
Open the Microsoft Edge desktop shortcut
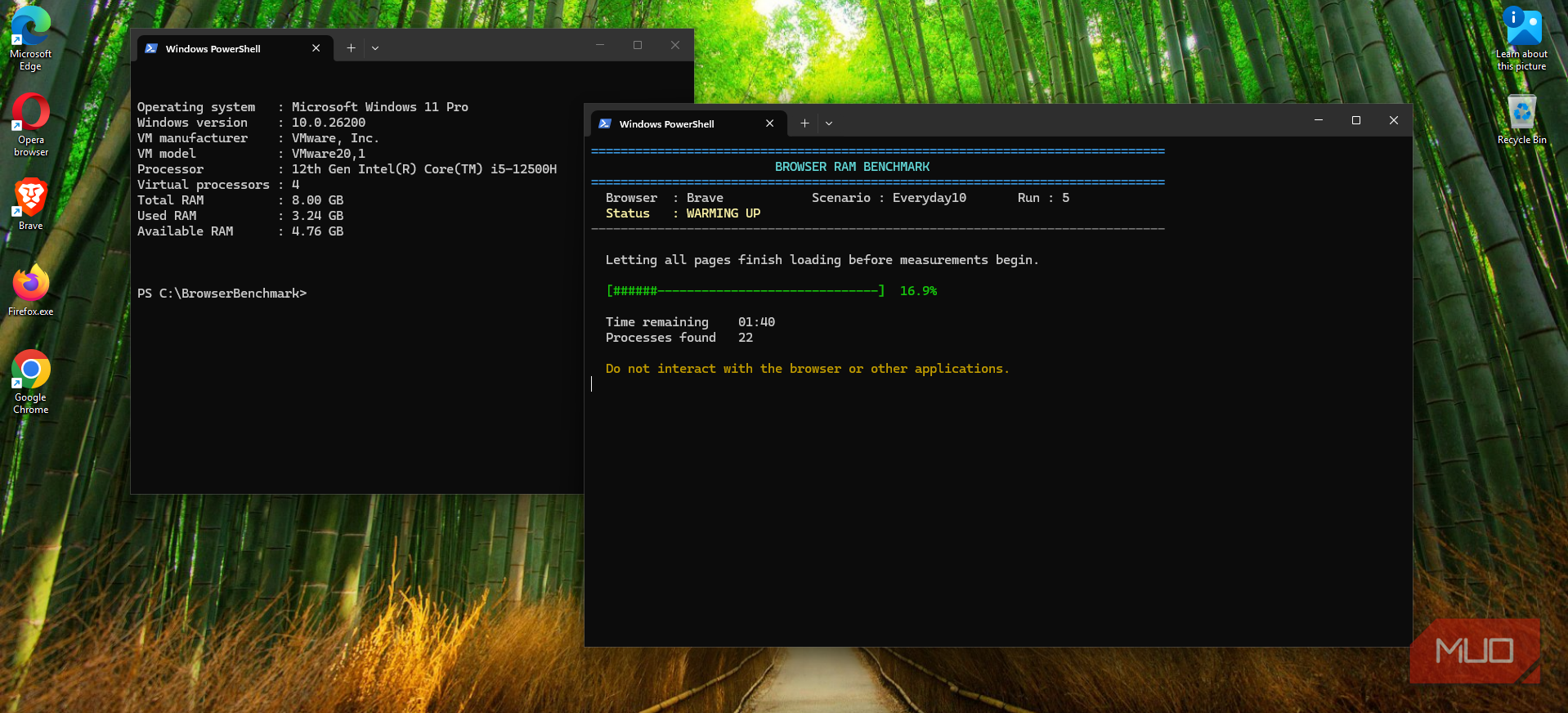[30, 38]
